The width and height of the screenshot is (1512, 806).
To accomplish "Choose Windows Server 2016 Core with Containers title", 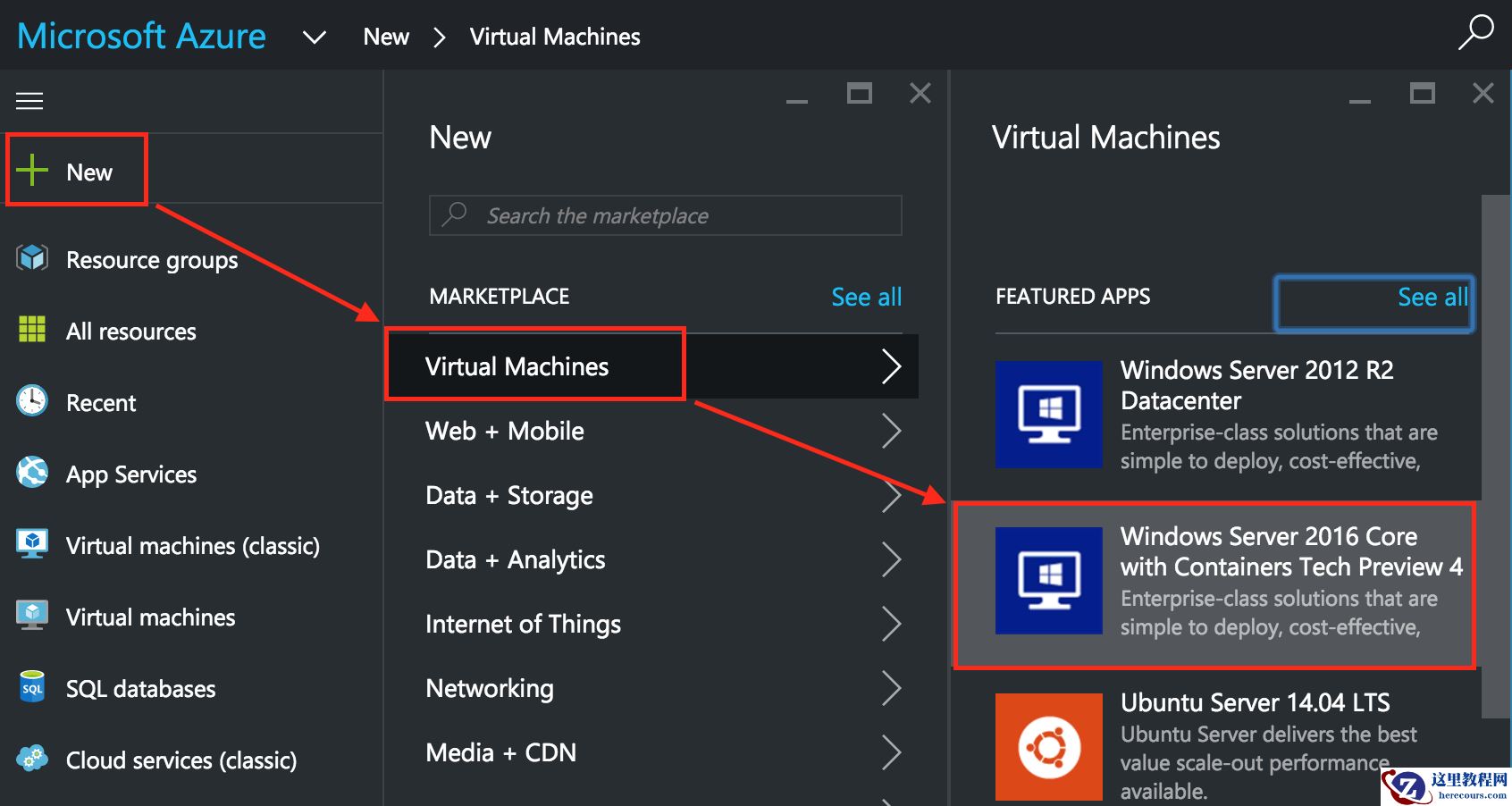I will pyautogui.click(x=1291, y=551).
